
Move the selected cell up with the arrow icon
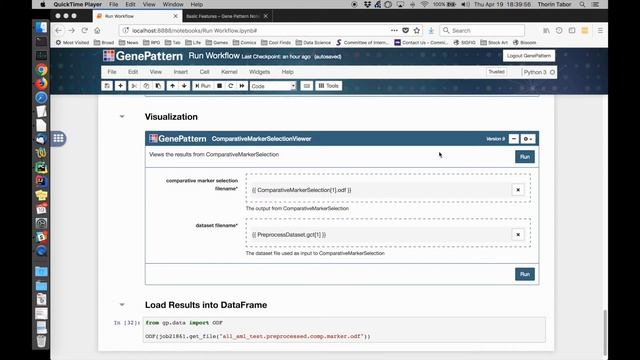coord(172,86)
